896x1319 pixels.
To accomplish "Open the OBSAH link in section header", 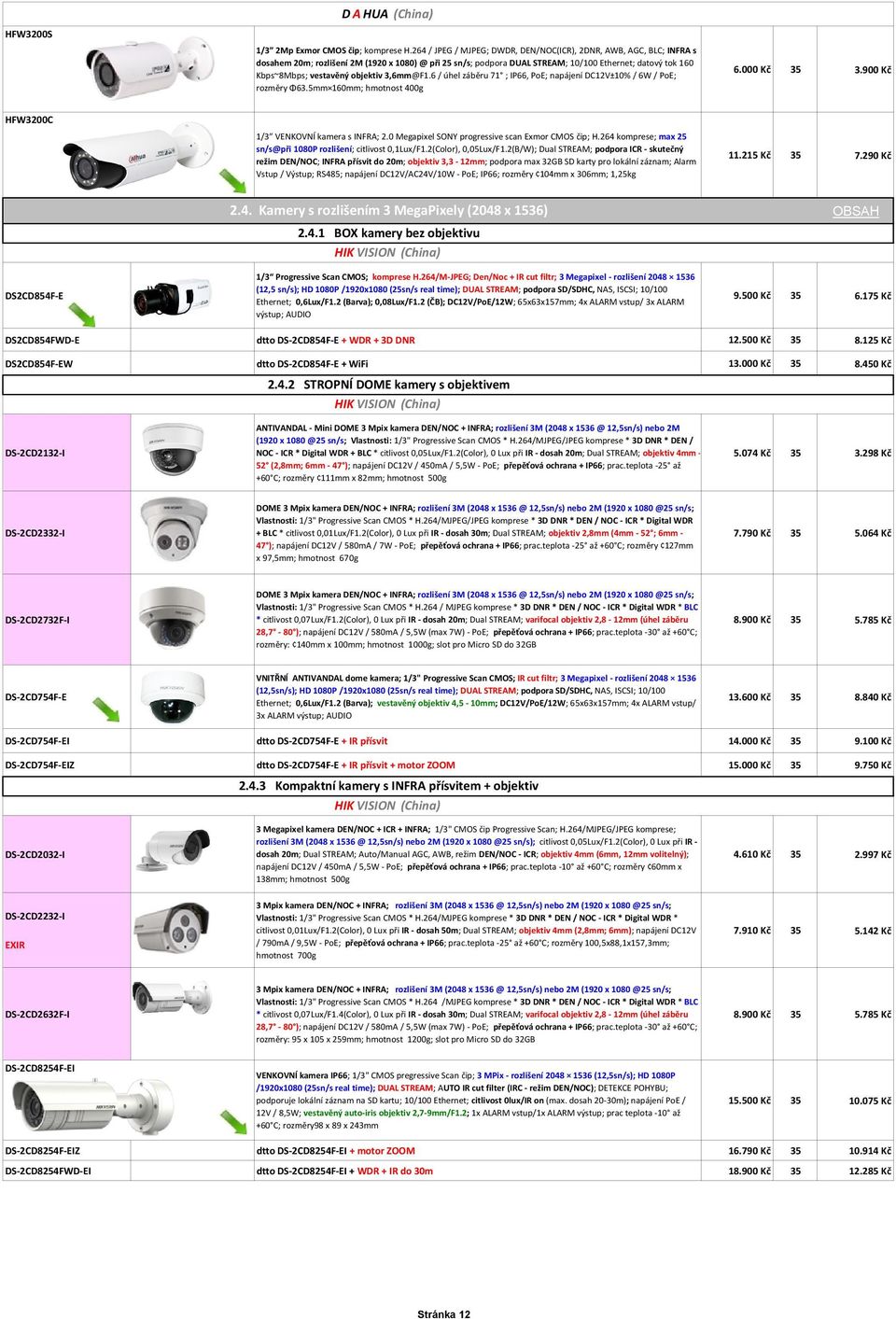I will (x=855, y=212).
